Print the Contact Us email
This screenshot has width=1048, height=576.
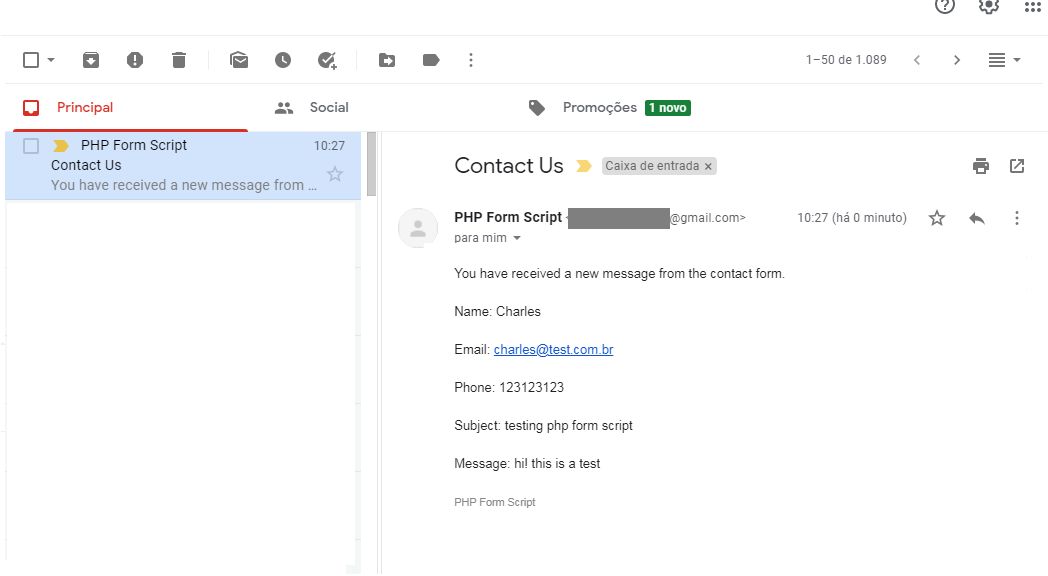[x=981, y=166]
